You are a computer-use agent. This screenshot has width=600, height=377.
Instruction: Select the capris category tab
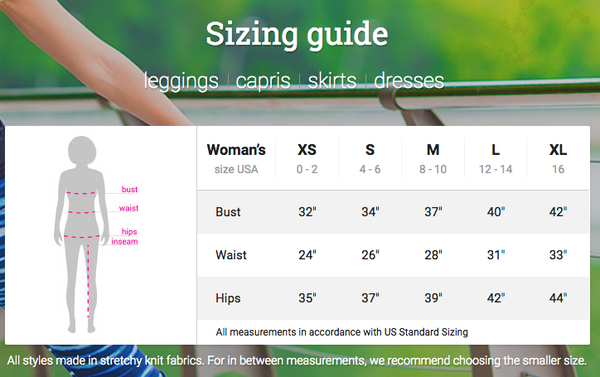tap(263, 82)
